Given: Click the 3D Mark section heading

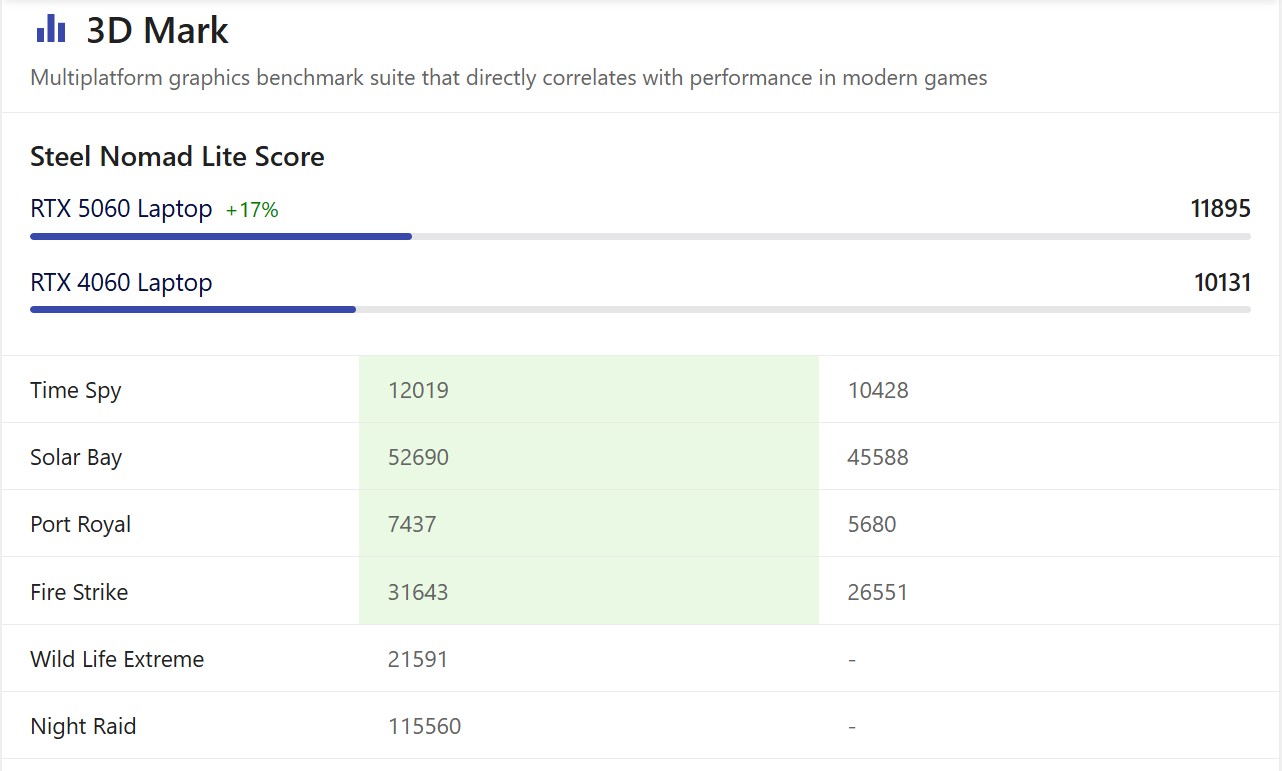Looking at the screenshot, I should [x=157, y=31].
